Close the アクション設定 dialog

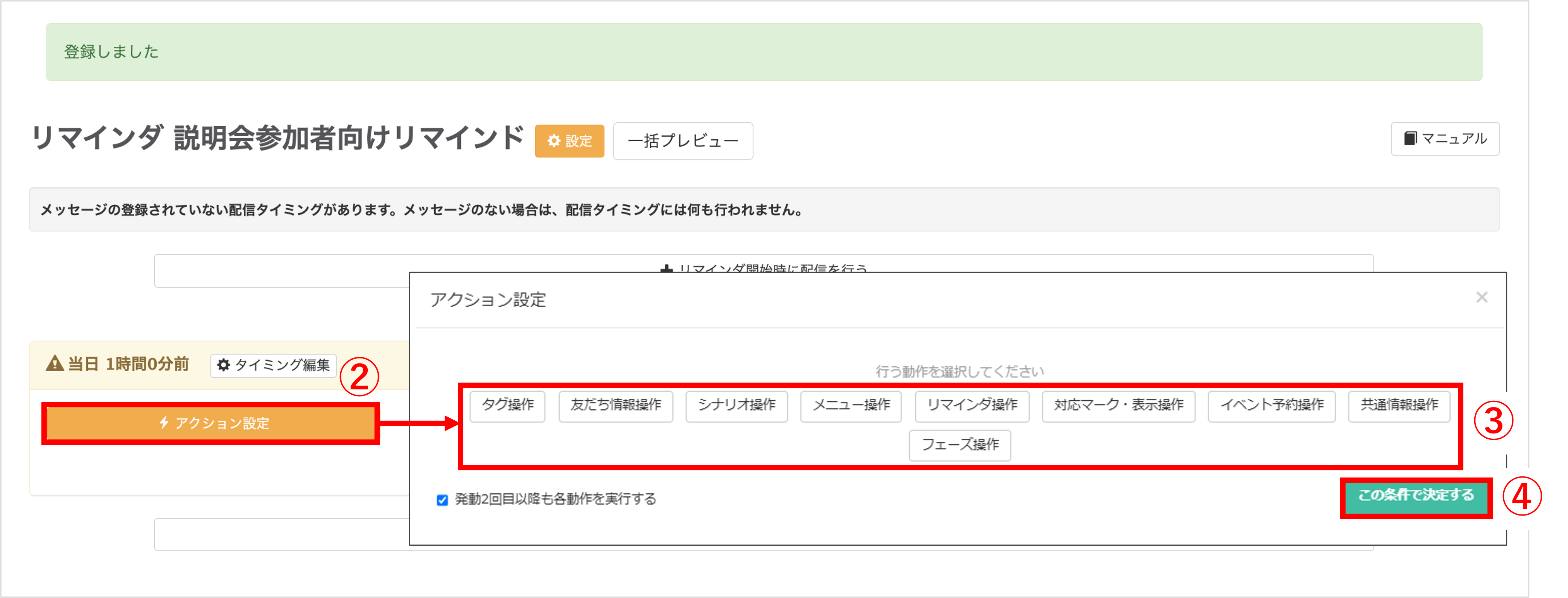click(1481, 298)
